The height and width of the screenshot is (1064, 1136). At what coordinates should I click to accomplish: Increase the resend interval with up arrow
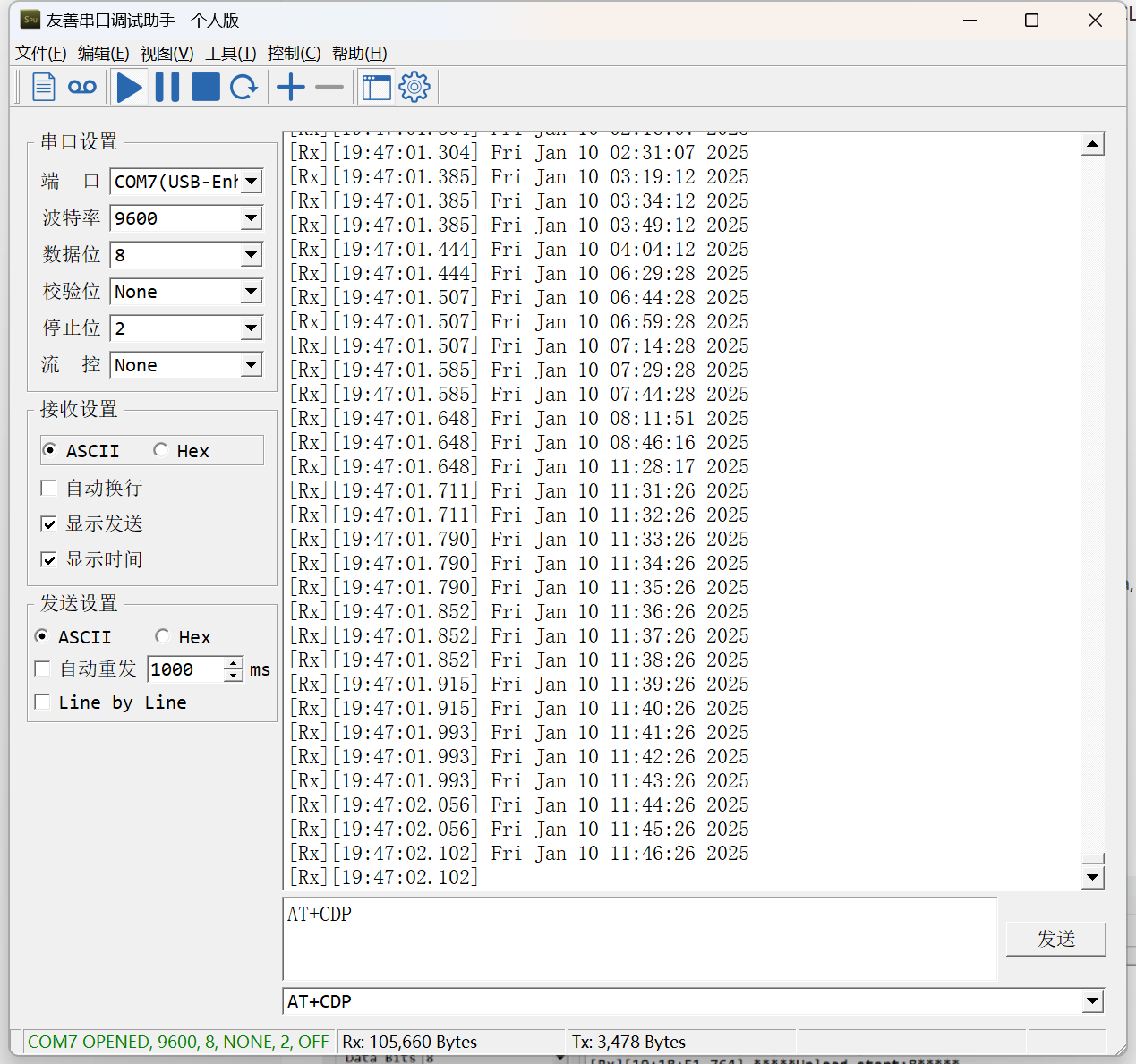[x=233, y=663]
